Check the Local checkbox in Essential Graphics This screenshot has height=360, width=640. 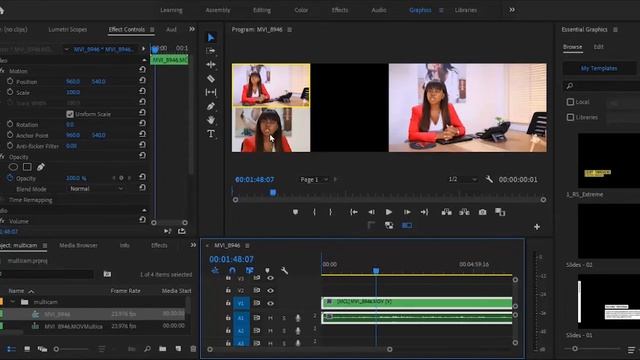tap(570, 102)
